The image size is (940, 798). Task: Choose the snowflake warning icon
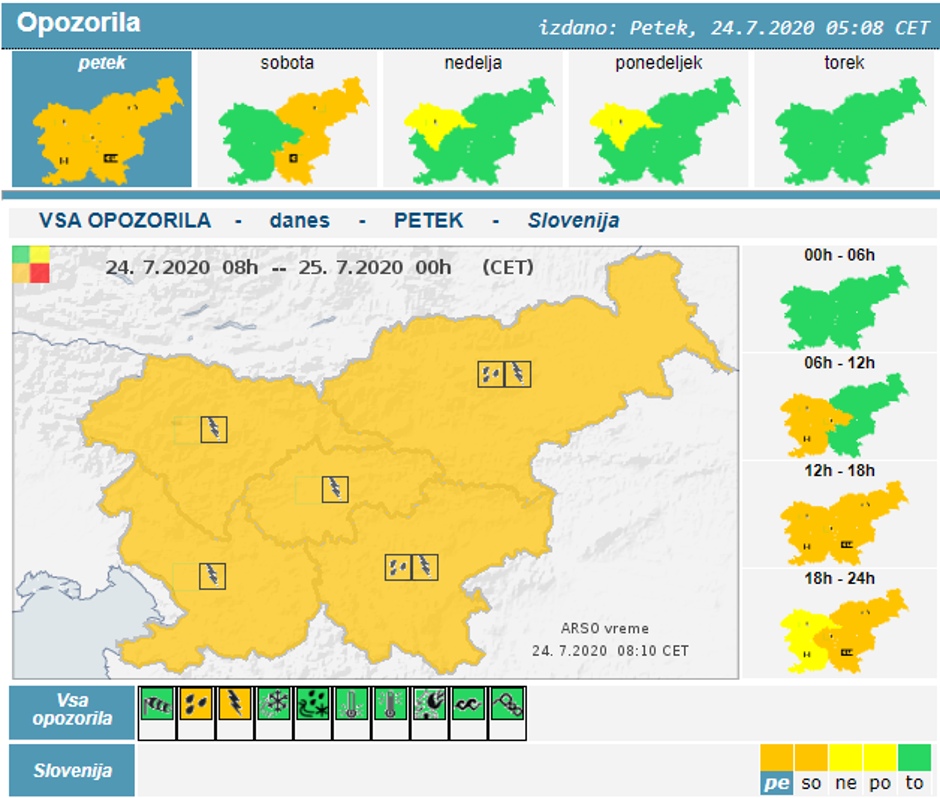tap(273, 703)
